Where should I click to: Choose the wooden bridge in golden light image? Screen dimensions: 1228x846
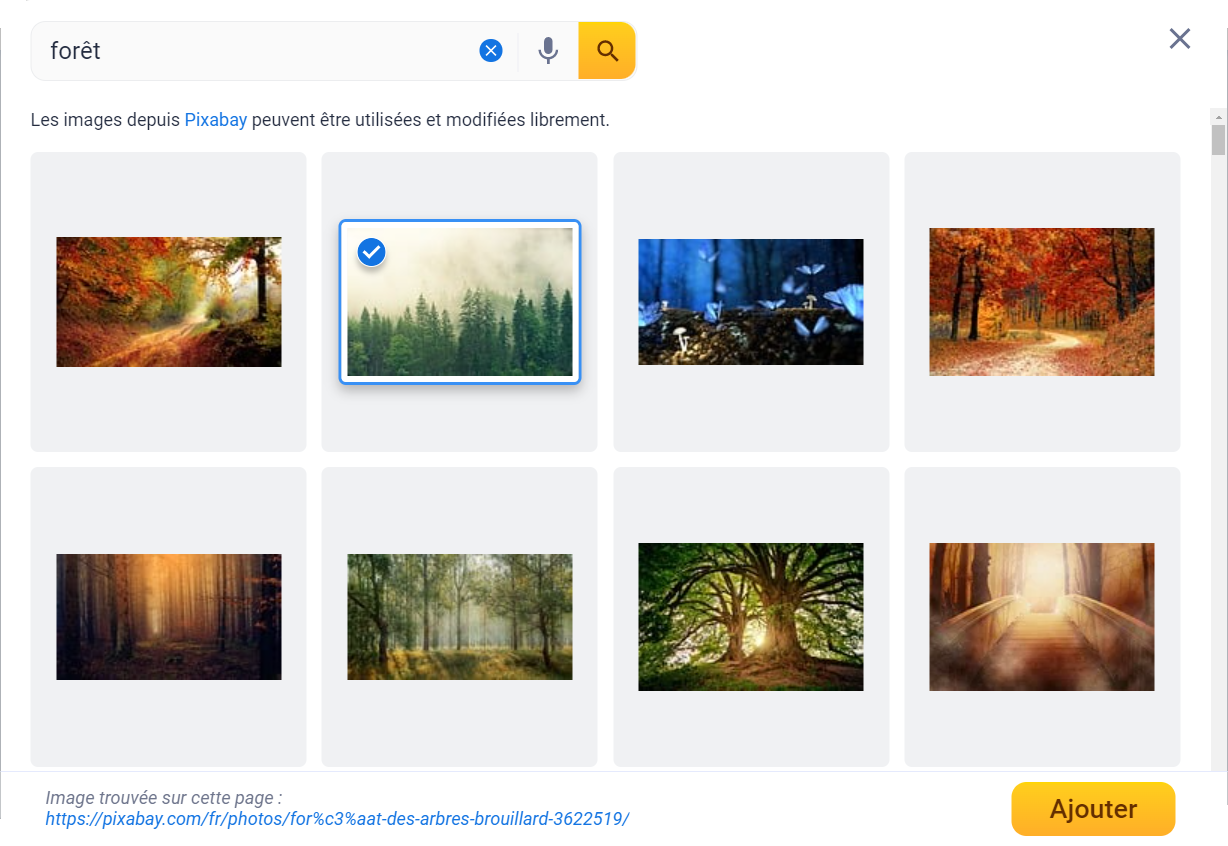(1041, 617)
